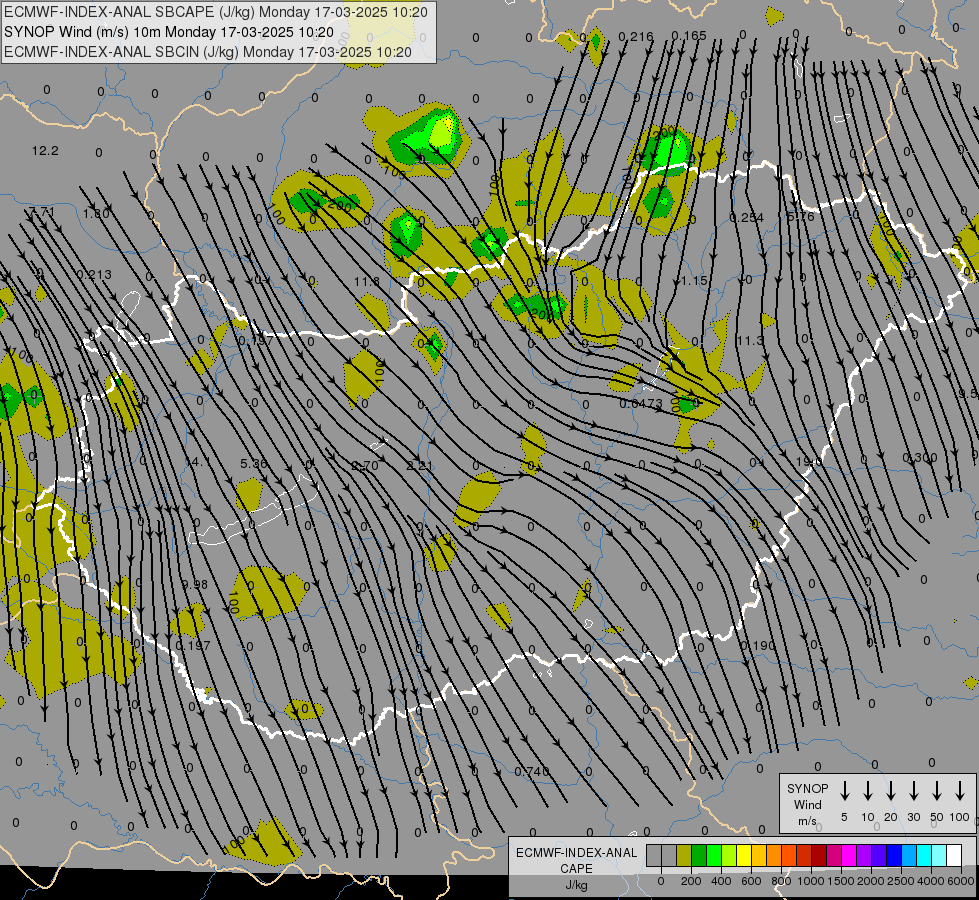Pick the white swatch ending the CAPE scale
Image resolution: width=979 pixels, height=900 pixels.
(x=954, y=856)
